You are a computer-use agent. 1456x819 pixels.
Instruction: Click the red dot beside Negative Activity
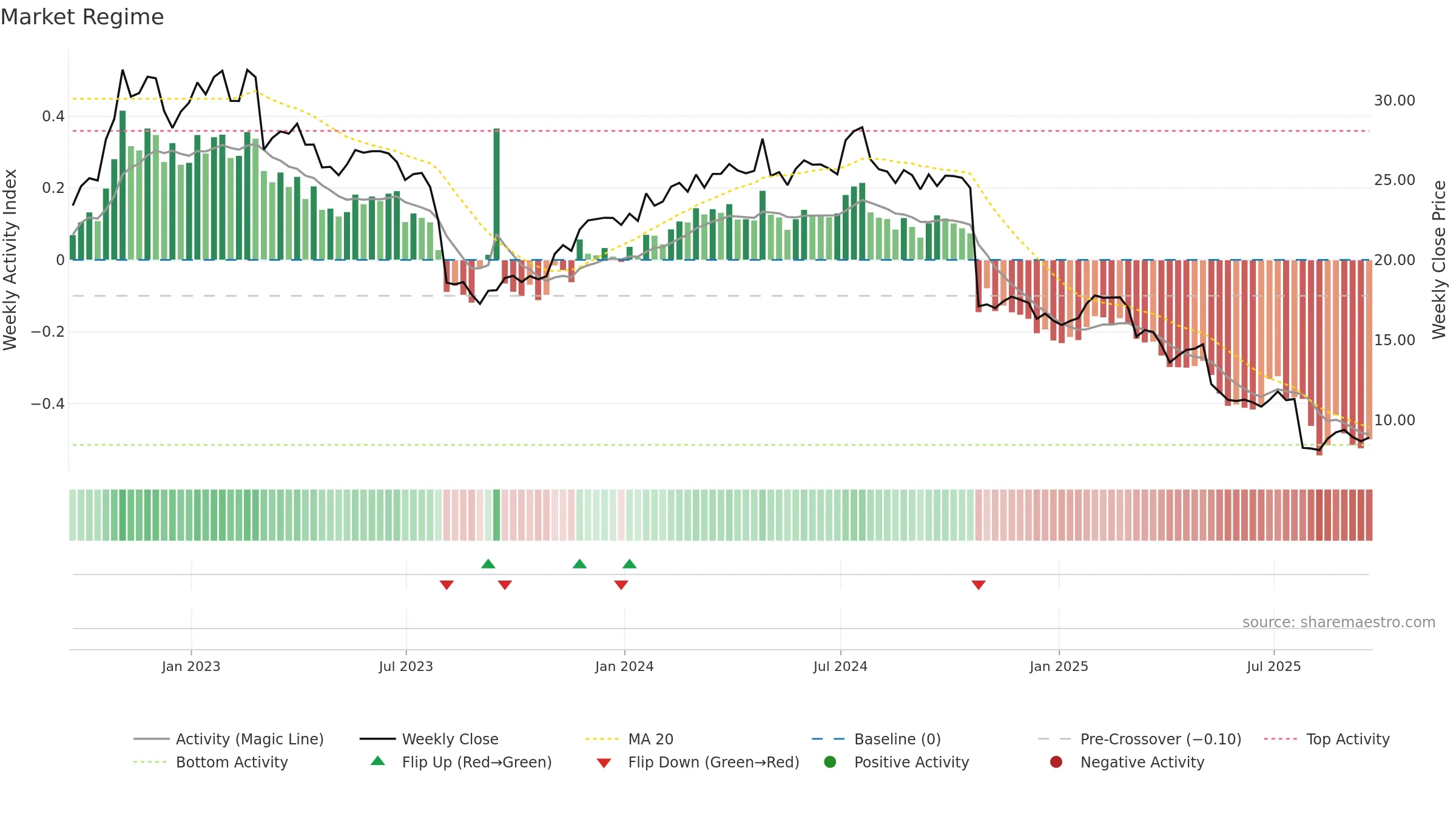pyautogui.click(x=1056, y=762)
